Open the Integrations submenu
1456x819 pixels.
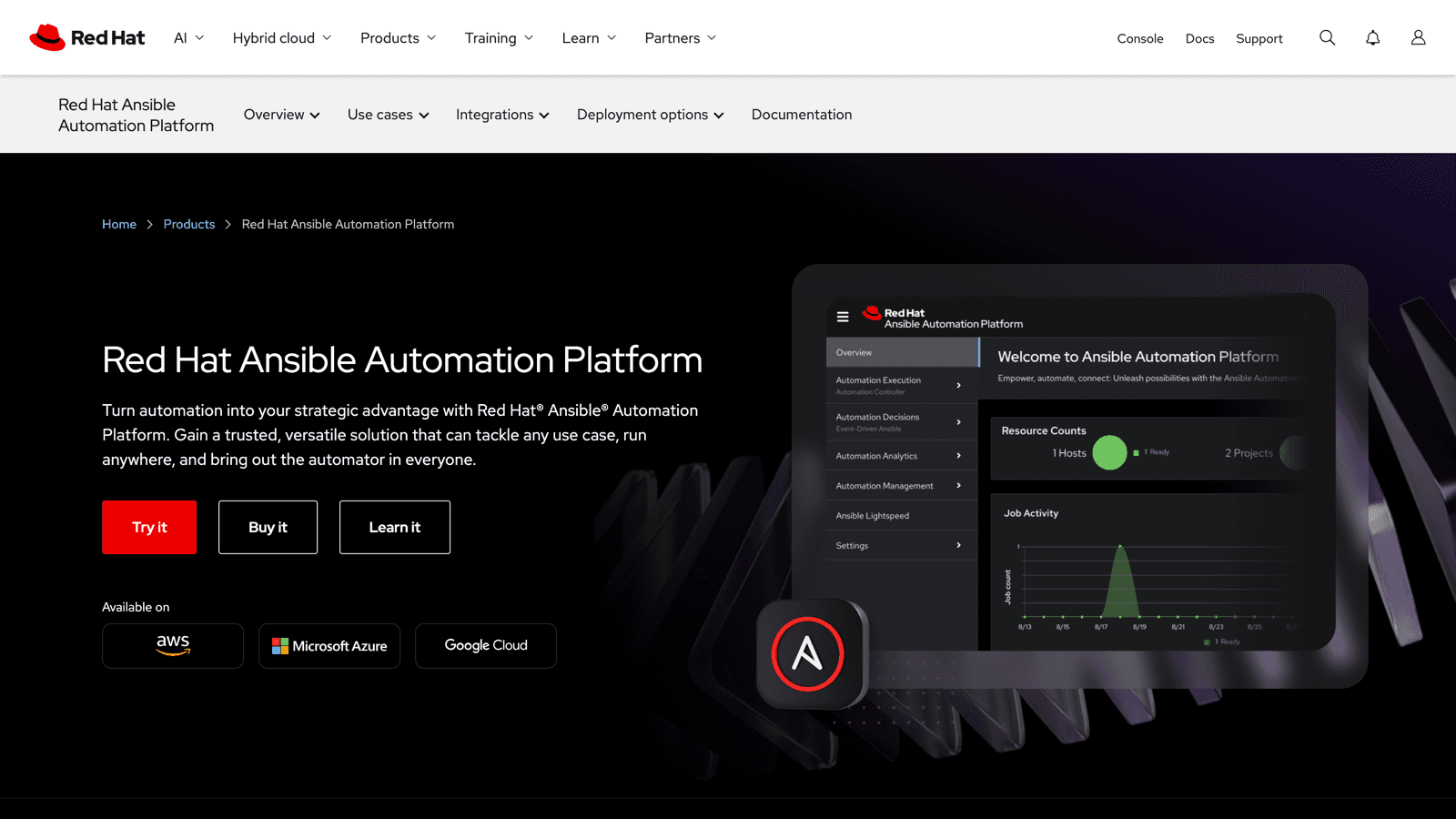[503, 115]
